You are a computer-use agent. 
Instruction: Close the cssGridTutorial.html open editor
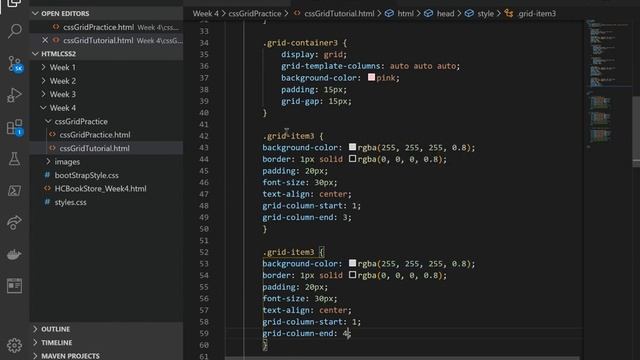45,40
